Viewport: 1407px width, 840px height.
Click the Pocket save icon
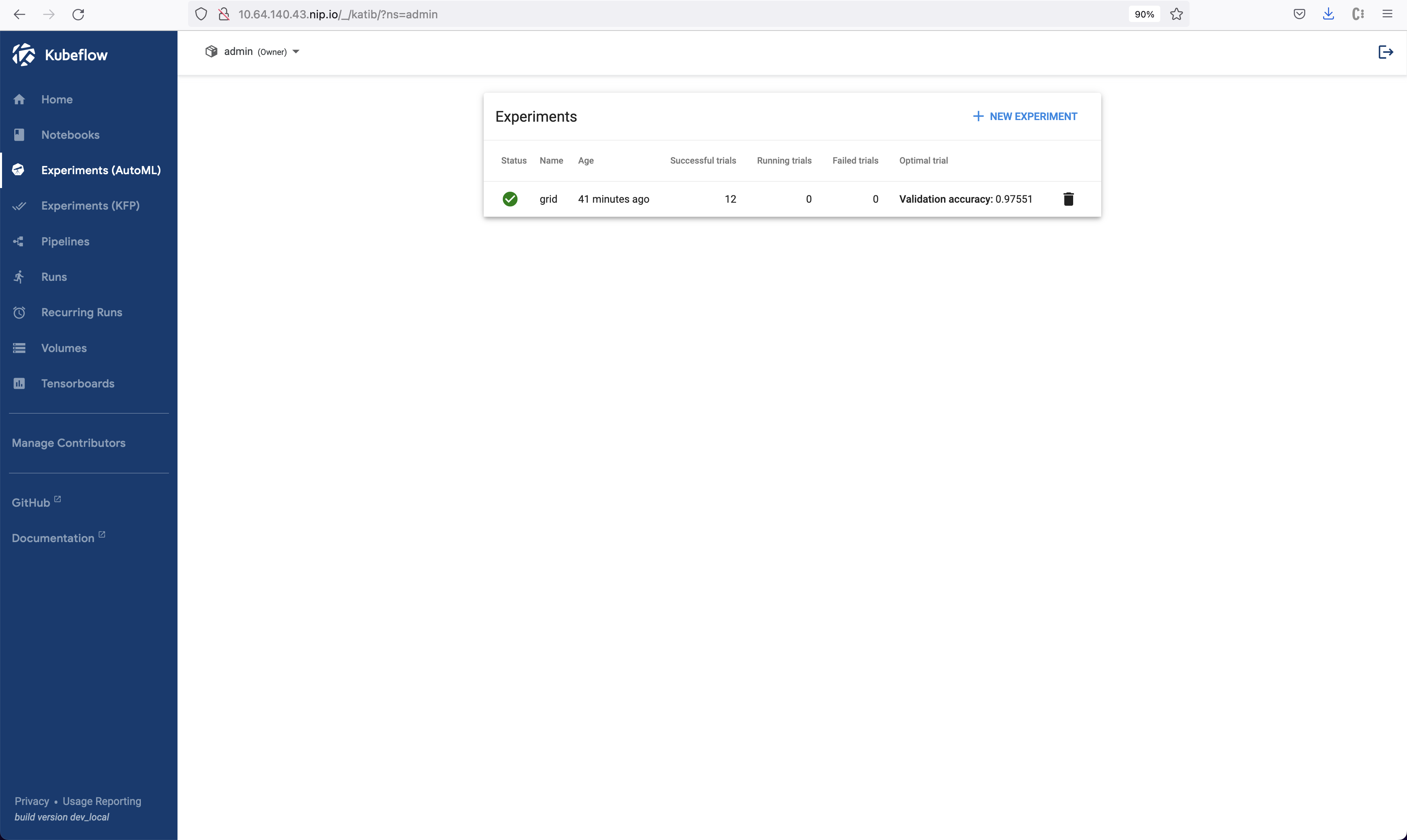1299,14
